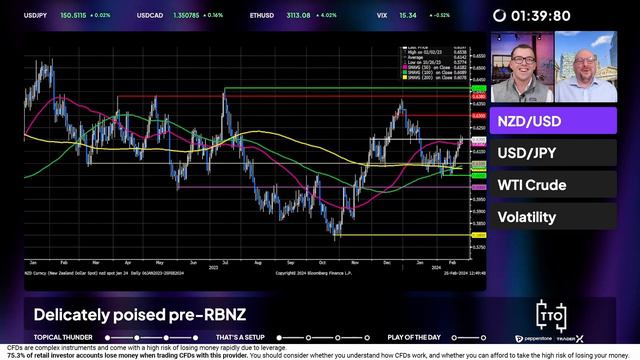Click the Delicately poised pre-RBNZ headline
640x360 pixels.
(140, 315)
